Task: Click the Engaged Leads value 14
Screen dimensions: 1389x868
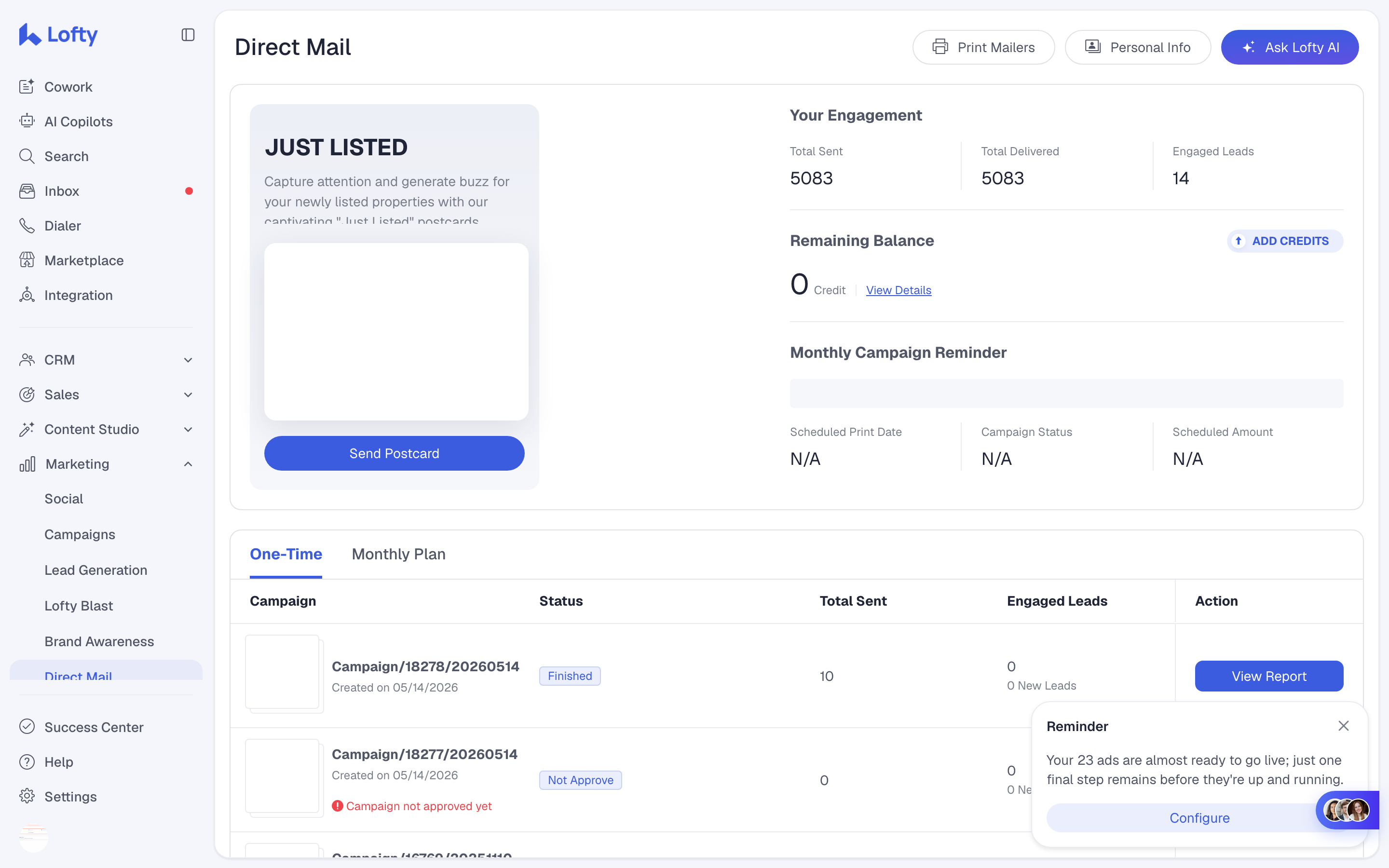Action: [x=1181, y=178]
